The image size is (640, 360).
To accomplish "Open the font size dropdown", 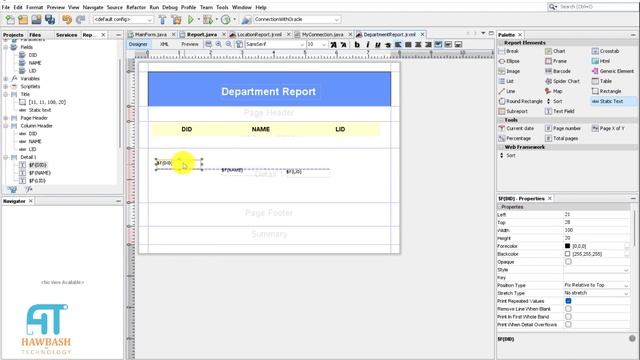I will 316,44.
